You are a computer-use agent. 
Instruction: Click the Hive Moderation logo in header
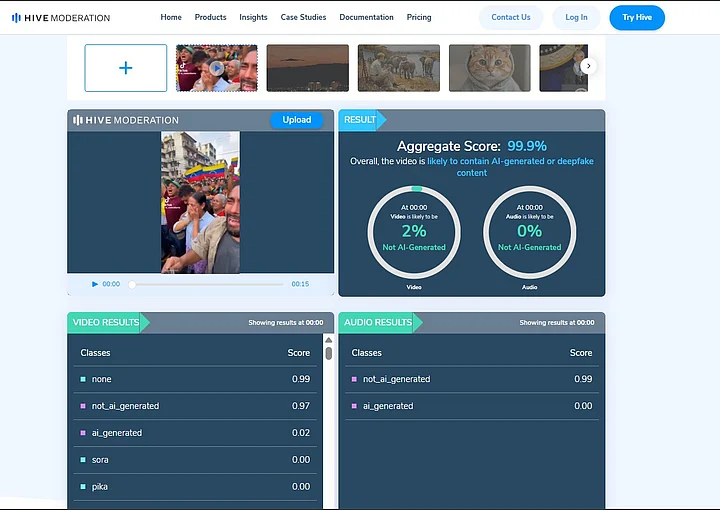(61, 17)
